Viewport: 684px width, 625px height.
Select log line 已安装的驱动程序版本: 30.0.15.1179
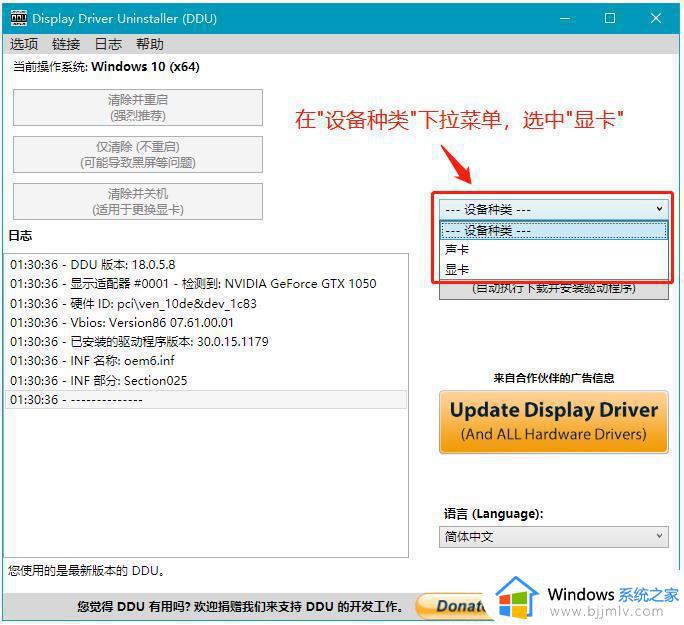pos(205,342)
